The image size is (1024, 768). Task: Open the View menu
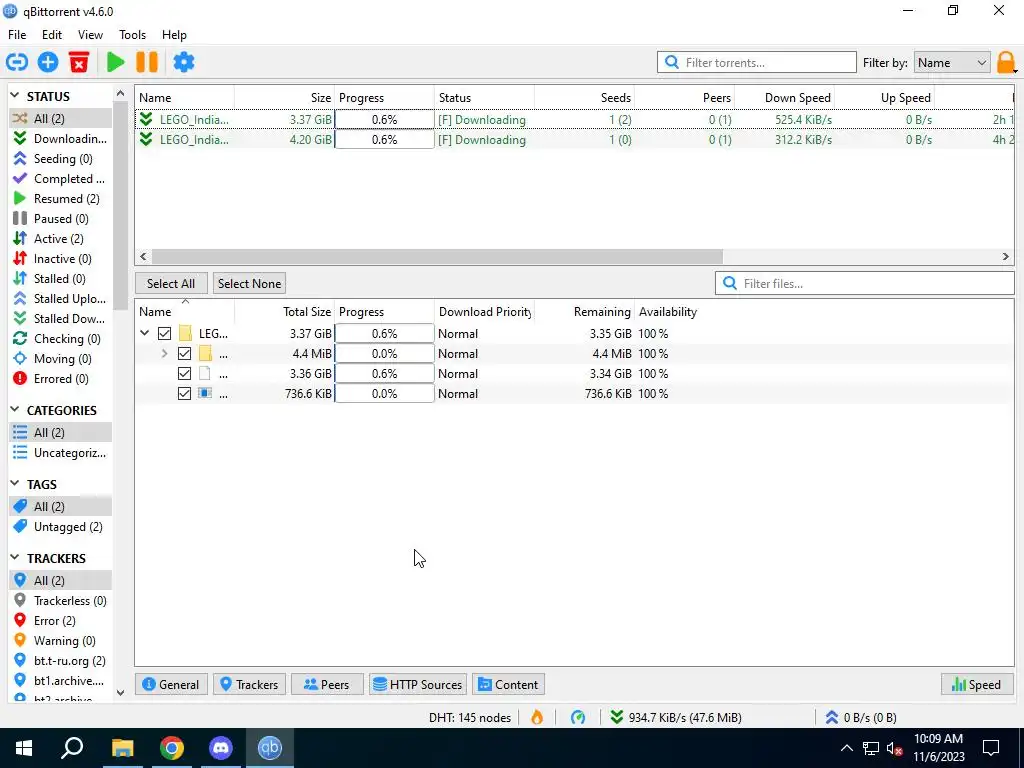90,35
